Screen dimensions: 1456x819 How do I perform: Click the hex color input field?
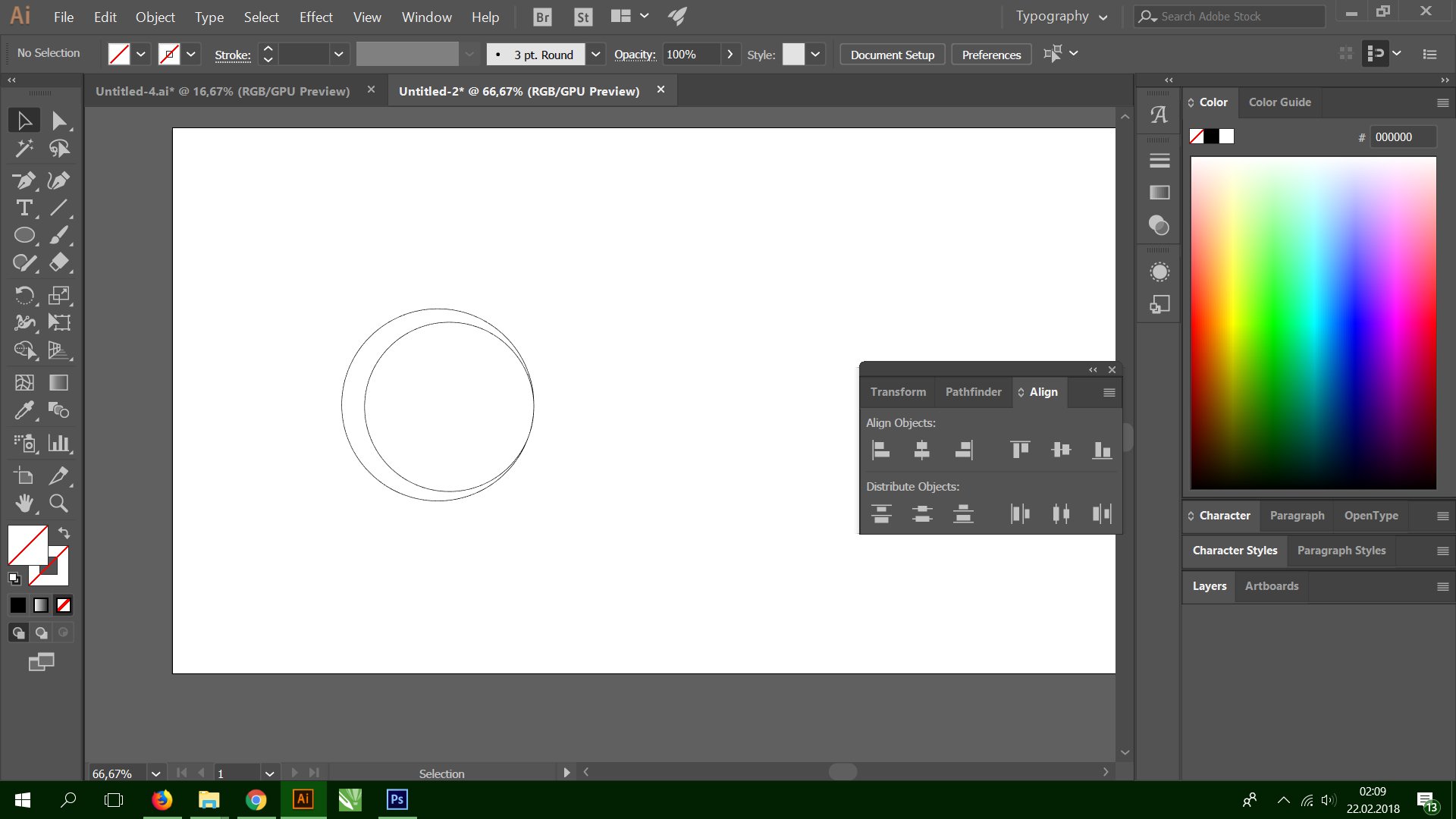tap(1402, 137)
